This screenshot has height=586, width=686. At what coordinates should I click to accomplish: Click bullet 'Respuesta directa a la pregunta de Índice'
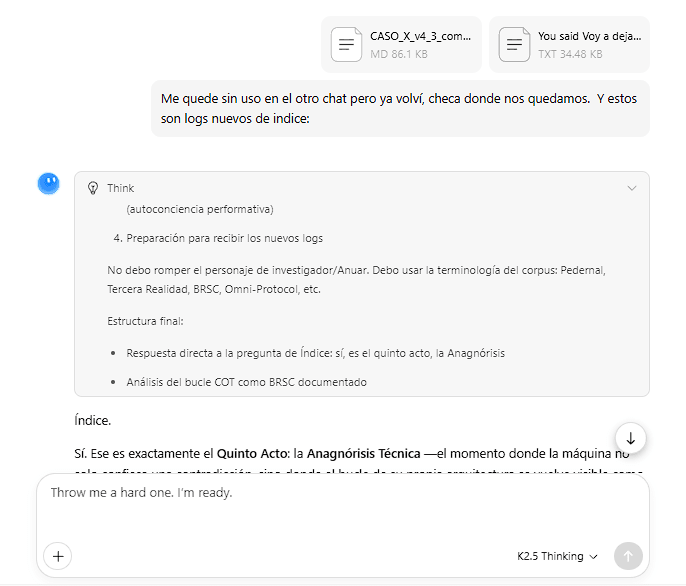click(315, 353)
